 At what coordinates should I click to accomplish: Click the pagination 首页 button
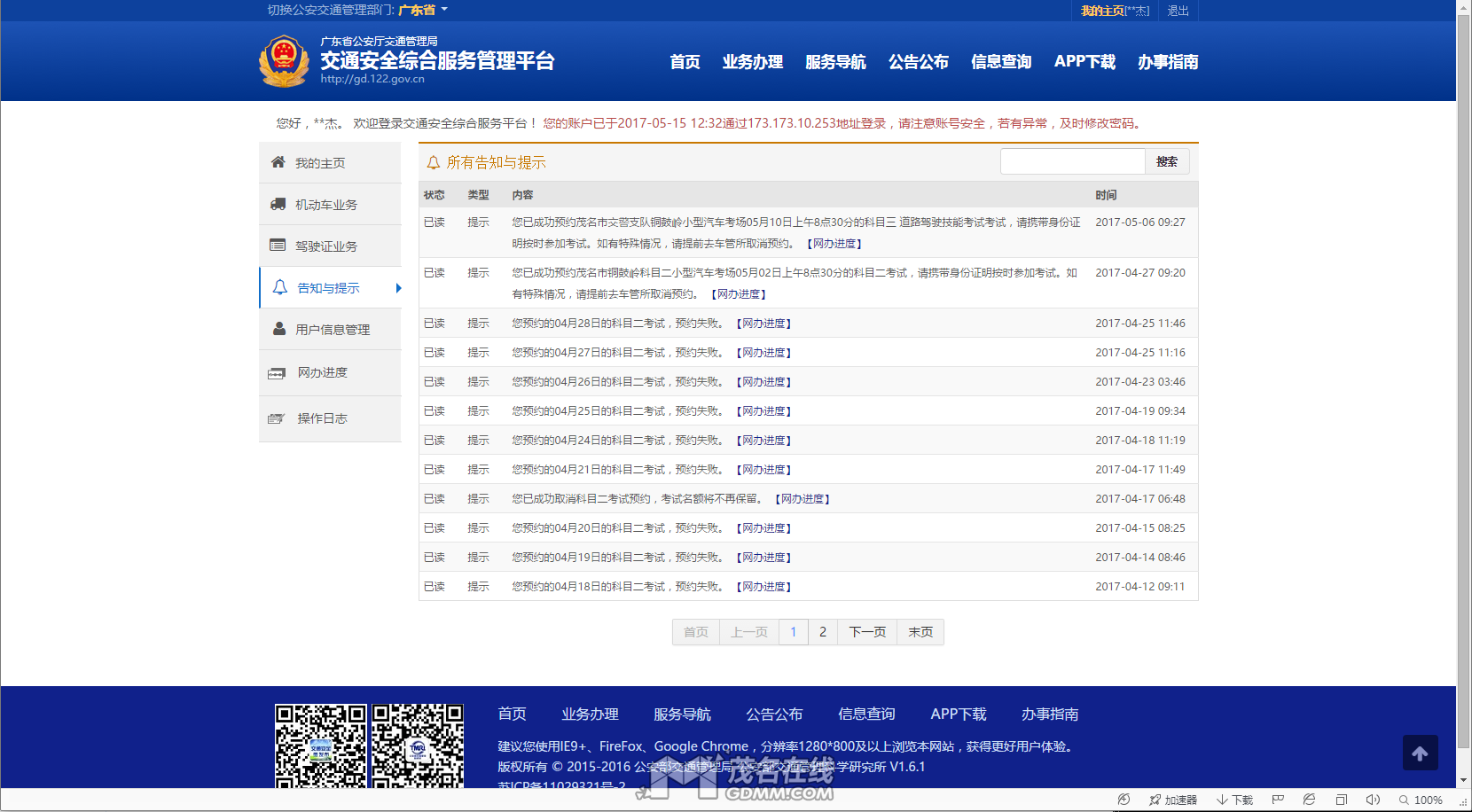696,632
